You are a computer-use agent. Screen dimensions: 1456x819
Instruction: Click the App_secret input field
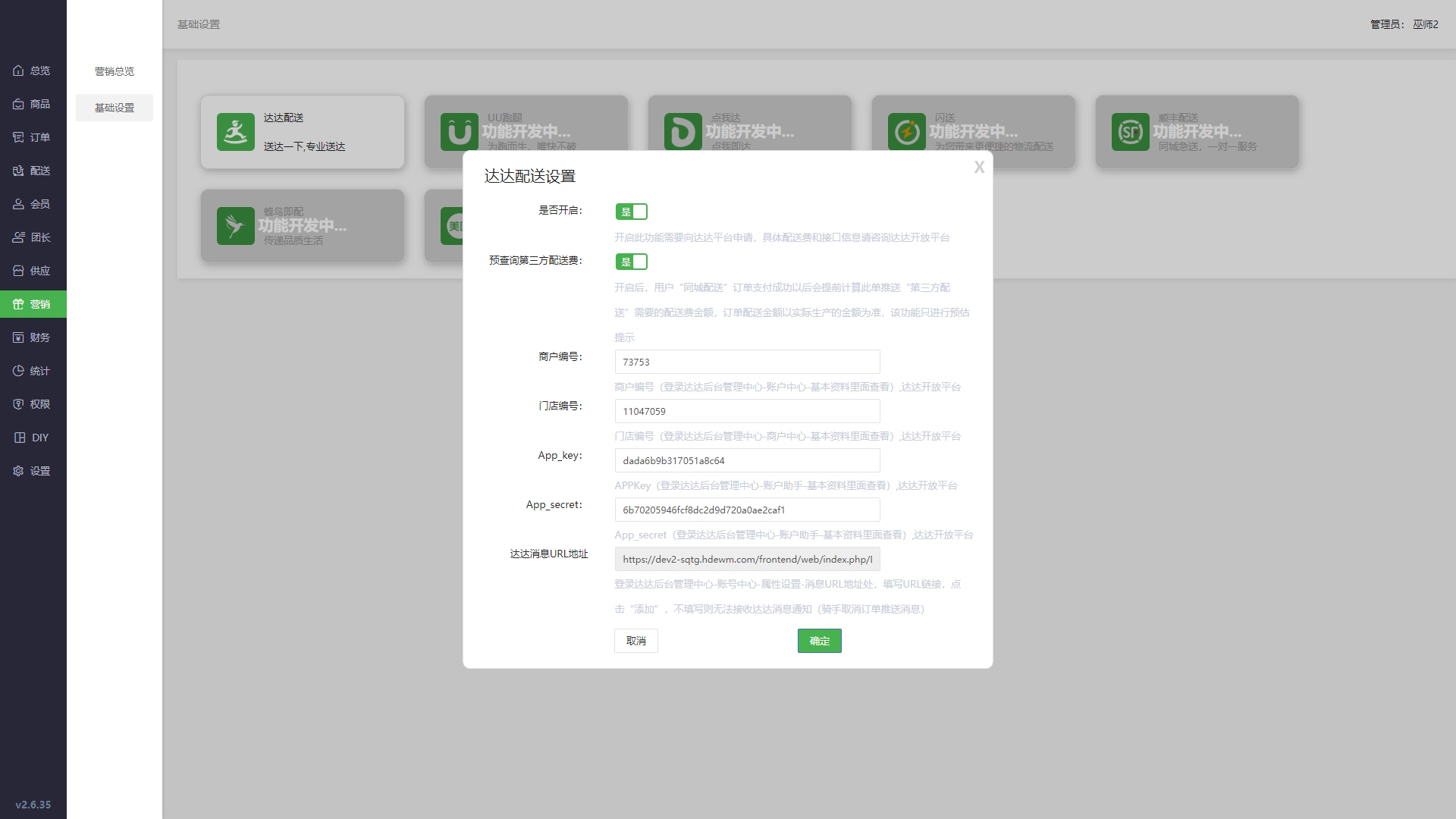tap(747, 510)
